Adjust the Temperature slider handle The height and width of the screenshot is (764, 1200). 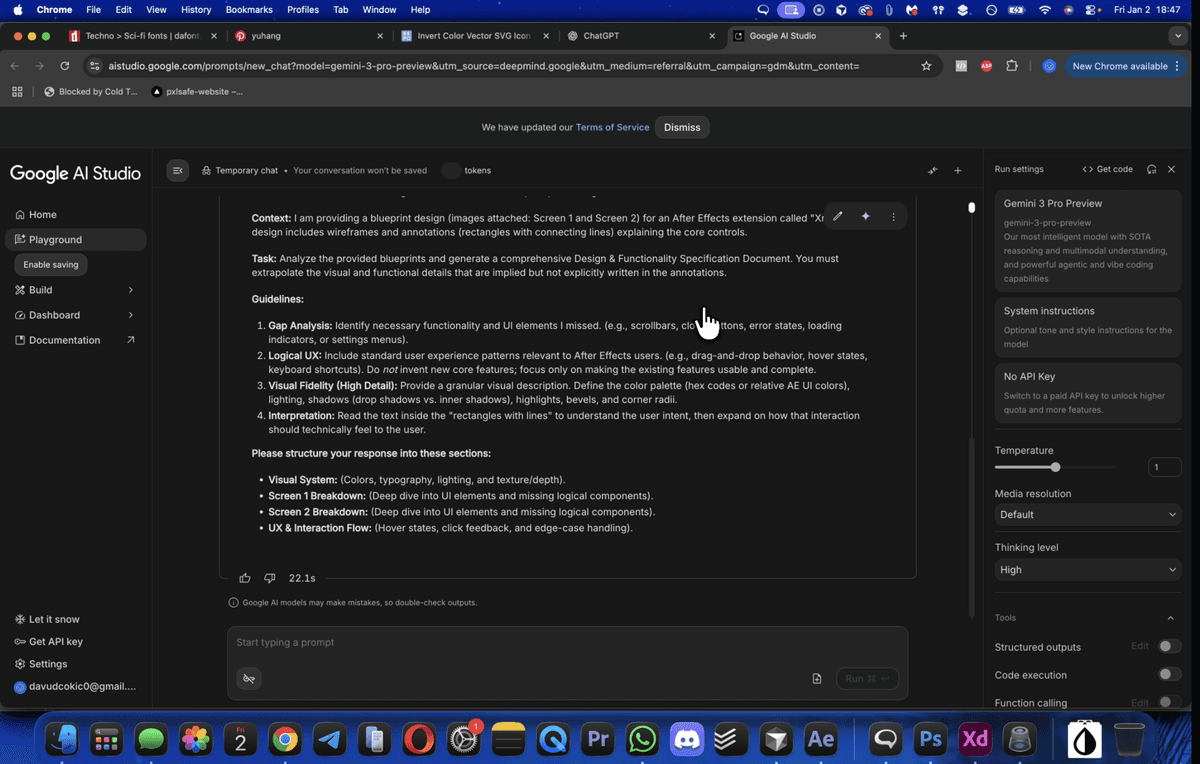(1055, 467)
